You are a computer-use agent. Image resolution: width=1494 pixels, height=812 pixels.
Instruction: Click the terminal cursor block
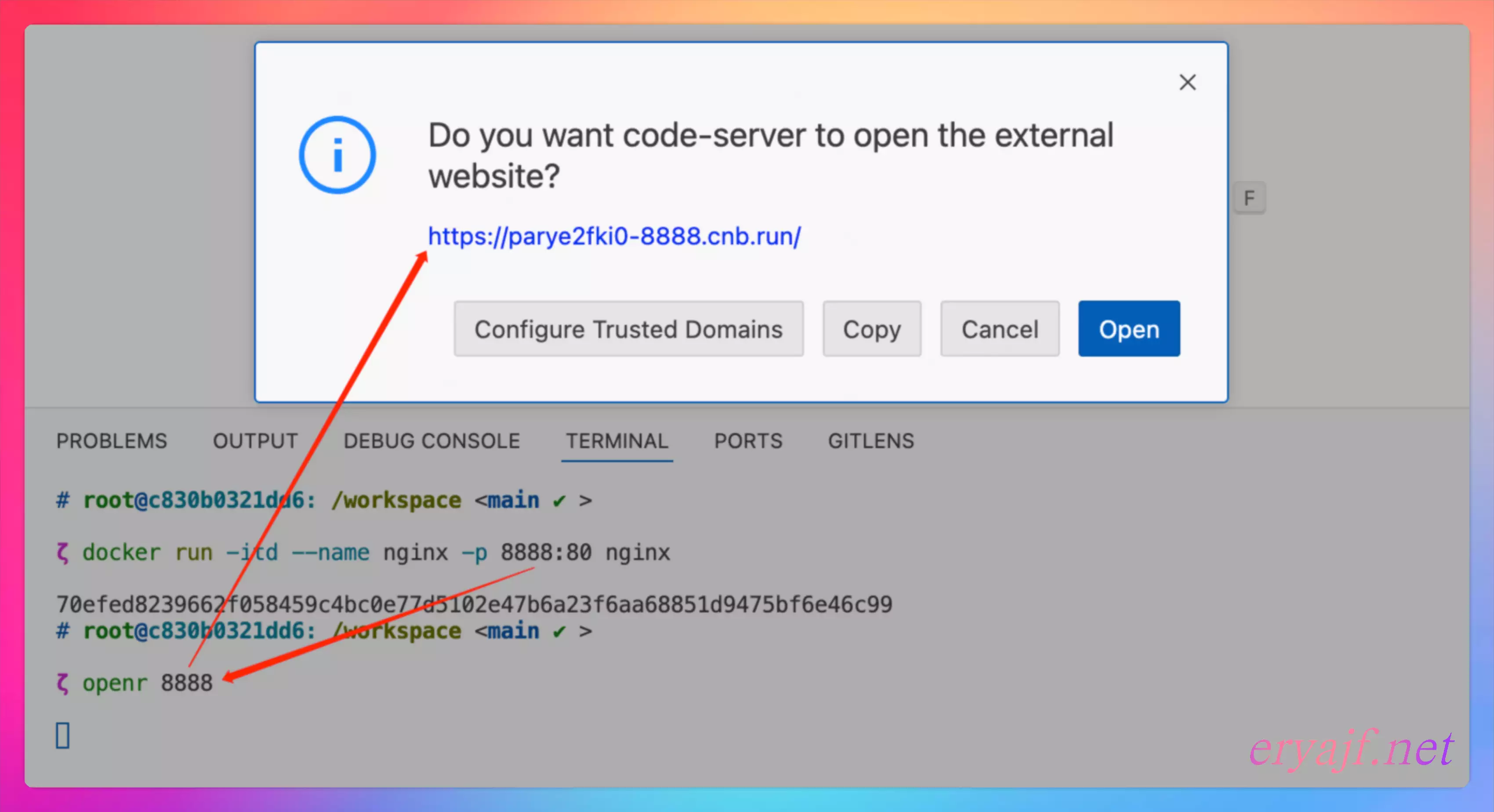click(63, 736)
